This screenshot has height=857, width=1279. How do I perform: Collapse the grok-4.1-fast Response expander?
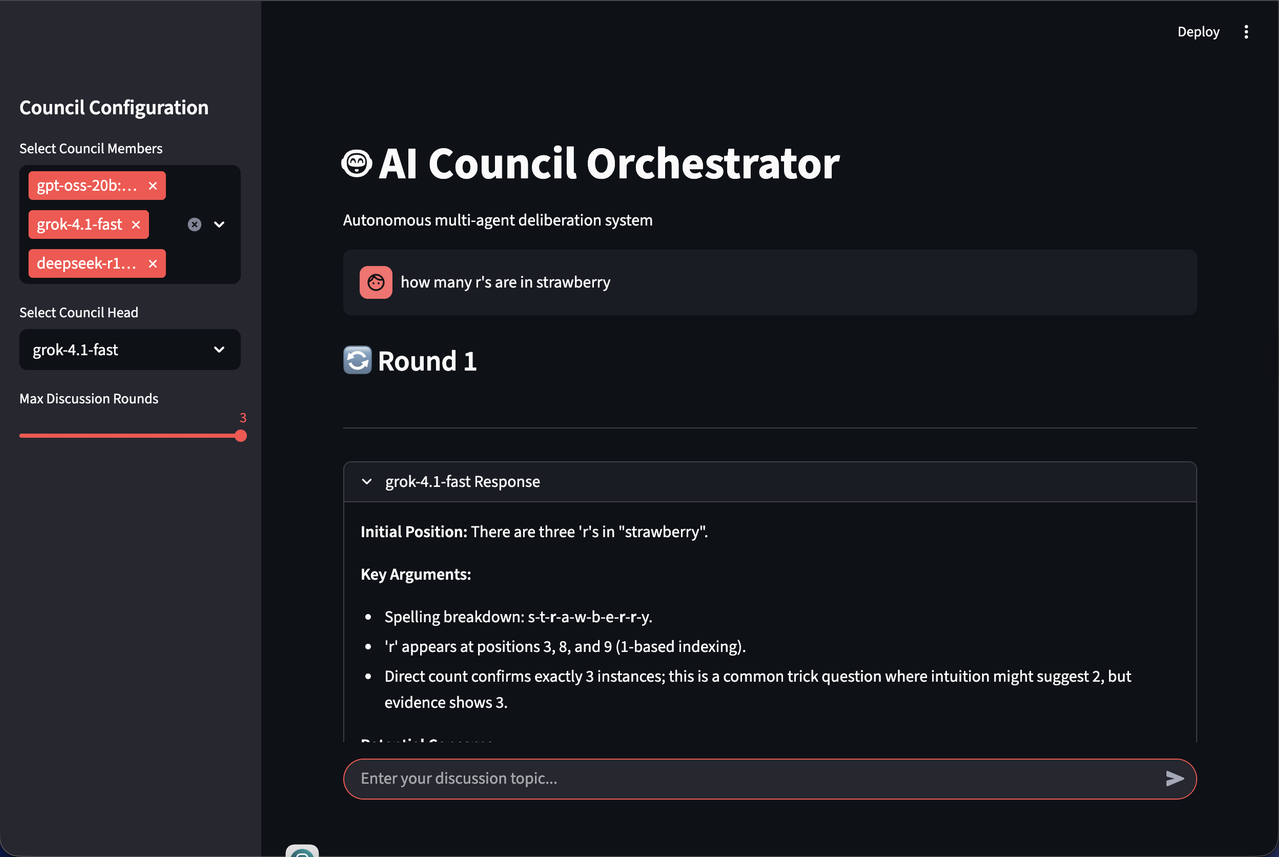pyautogui.click(x=769, y=482)
